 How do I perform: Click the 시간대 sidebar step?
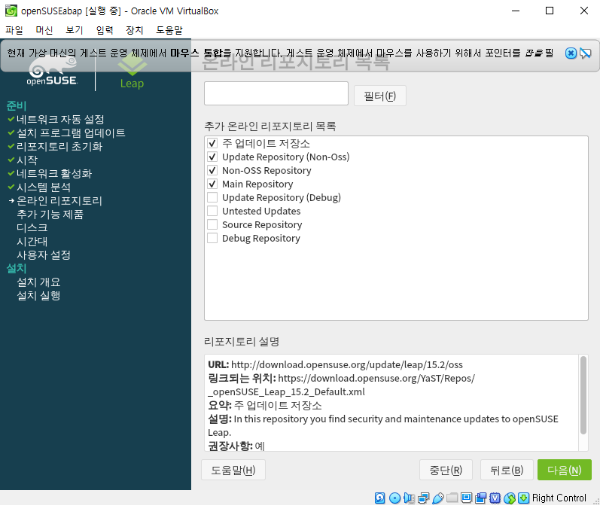pos(32,241)
